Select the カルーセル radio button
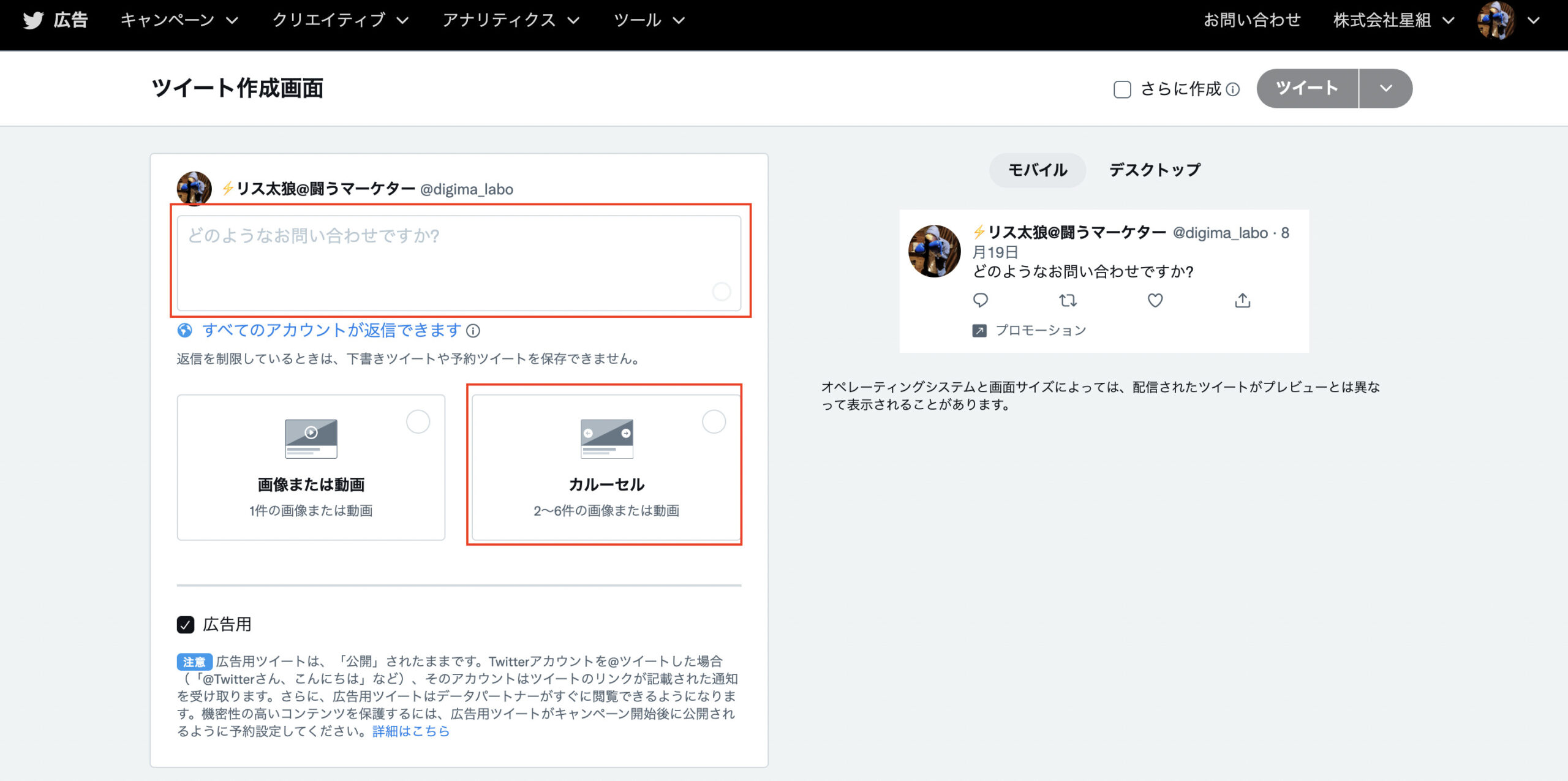The width and height of the screenshot is (1568, 781). [x=713, y=421]
